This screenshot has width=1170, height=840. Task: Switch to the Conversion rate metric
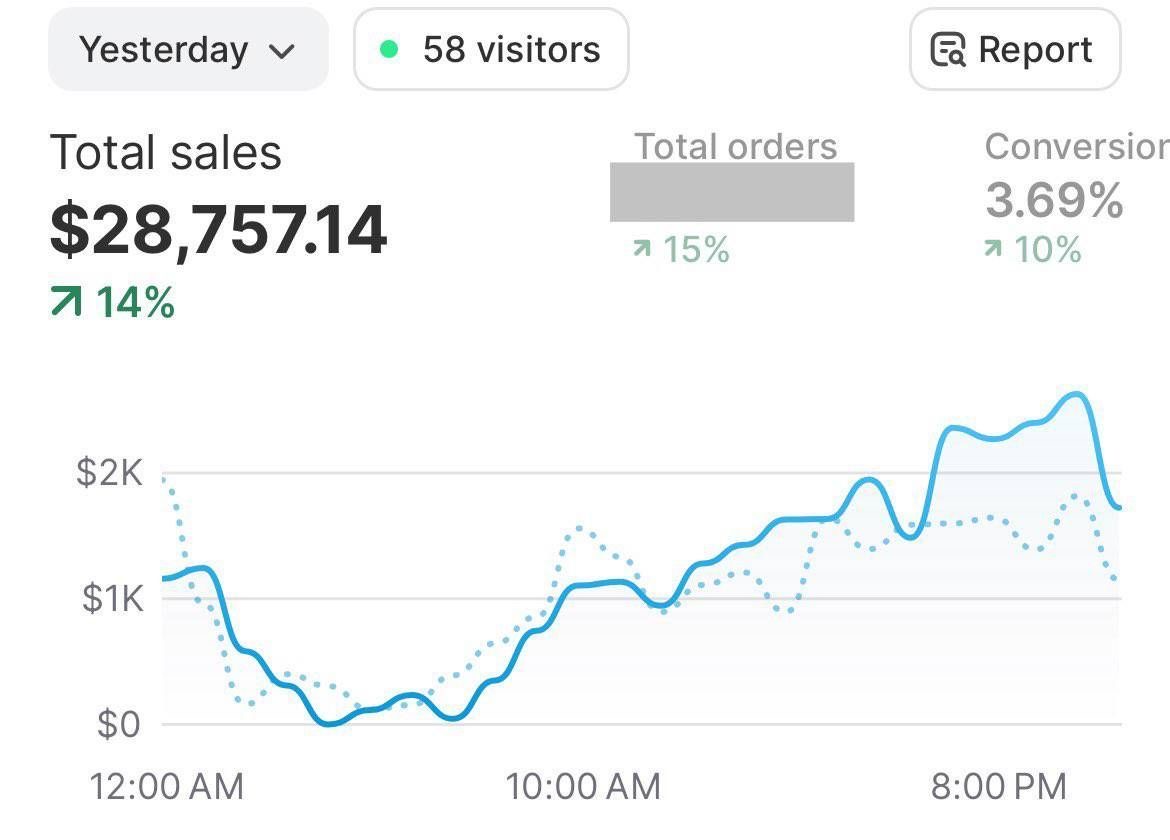pos(1076,147)
